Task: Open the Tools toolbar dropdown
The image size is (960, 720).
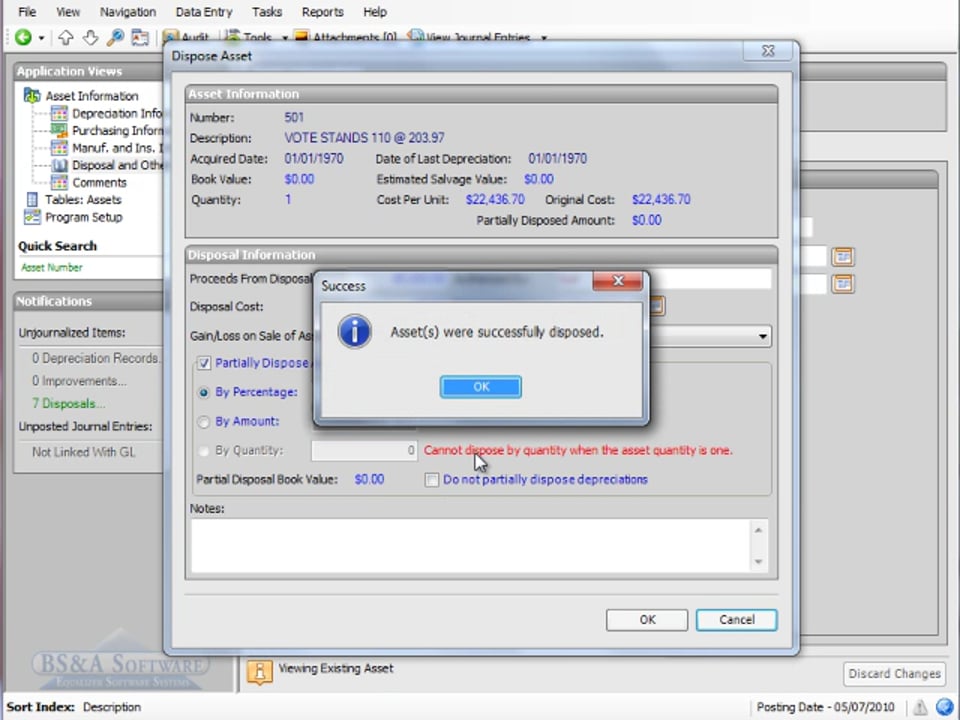Action: (257, 38)
